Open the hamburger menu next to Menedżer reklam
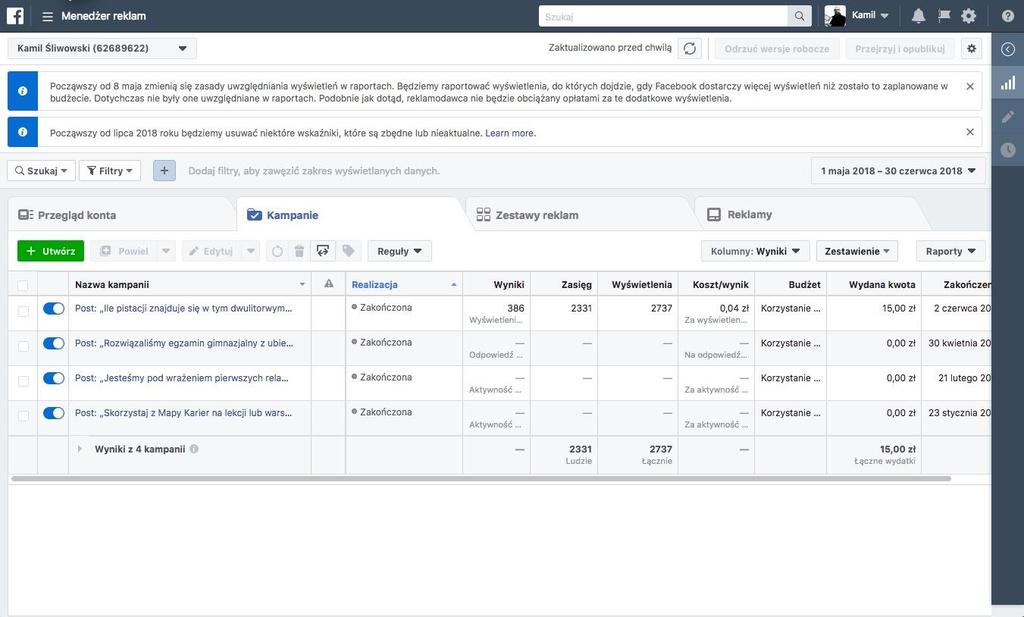The width and height of the screenshot is (1024, 617). [x=47, y=16]
